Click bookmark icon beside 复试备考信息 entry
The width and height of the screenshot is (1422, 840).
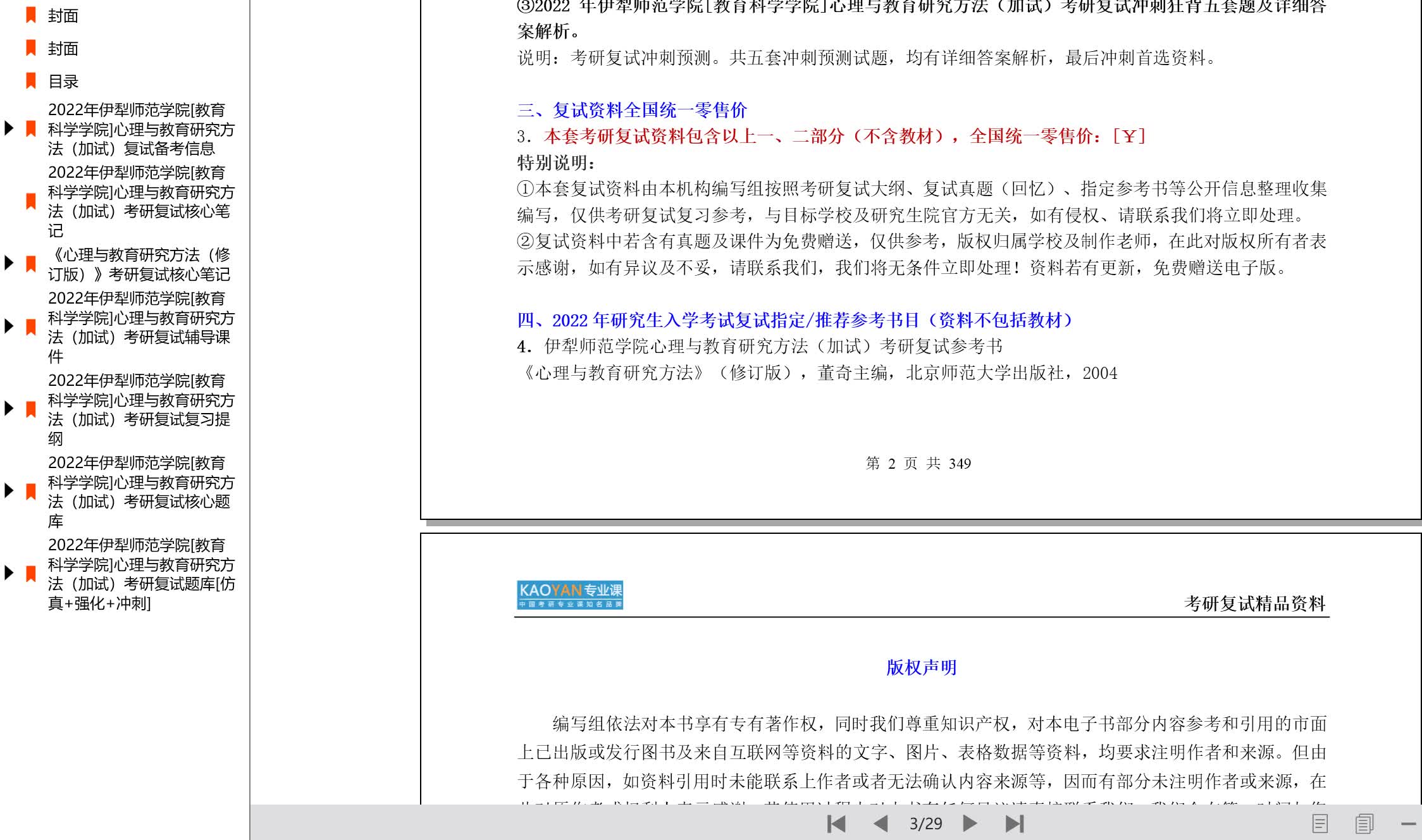[x=30, y=129]
